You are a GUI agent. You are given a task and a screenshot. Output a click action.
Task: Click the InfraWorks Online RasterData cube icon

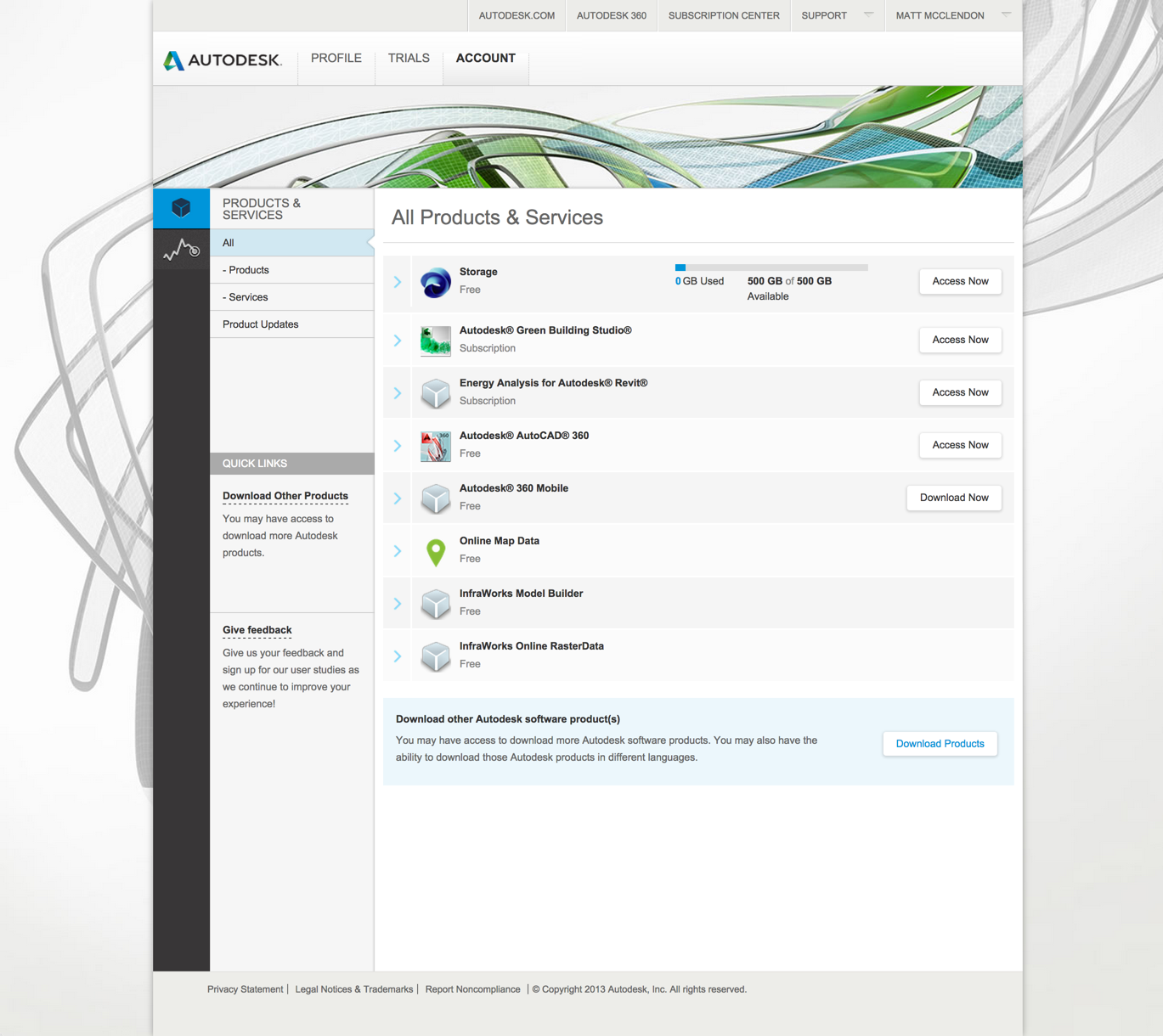[x=436, y=656]
